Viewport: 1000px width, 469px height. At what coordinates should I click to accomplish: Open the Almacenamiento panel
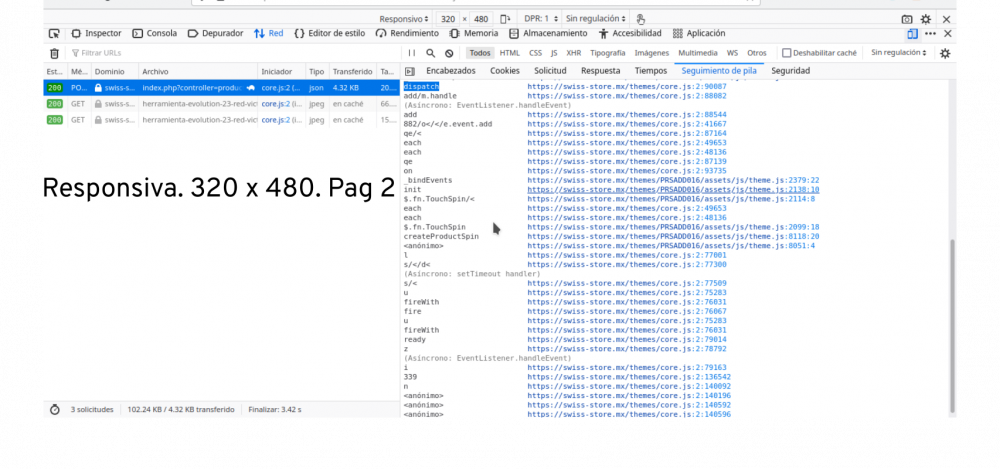(x=548, y=33)
